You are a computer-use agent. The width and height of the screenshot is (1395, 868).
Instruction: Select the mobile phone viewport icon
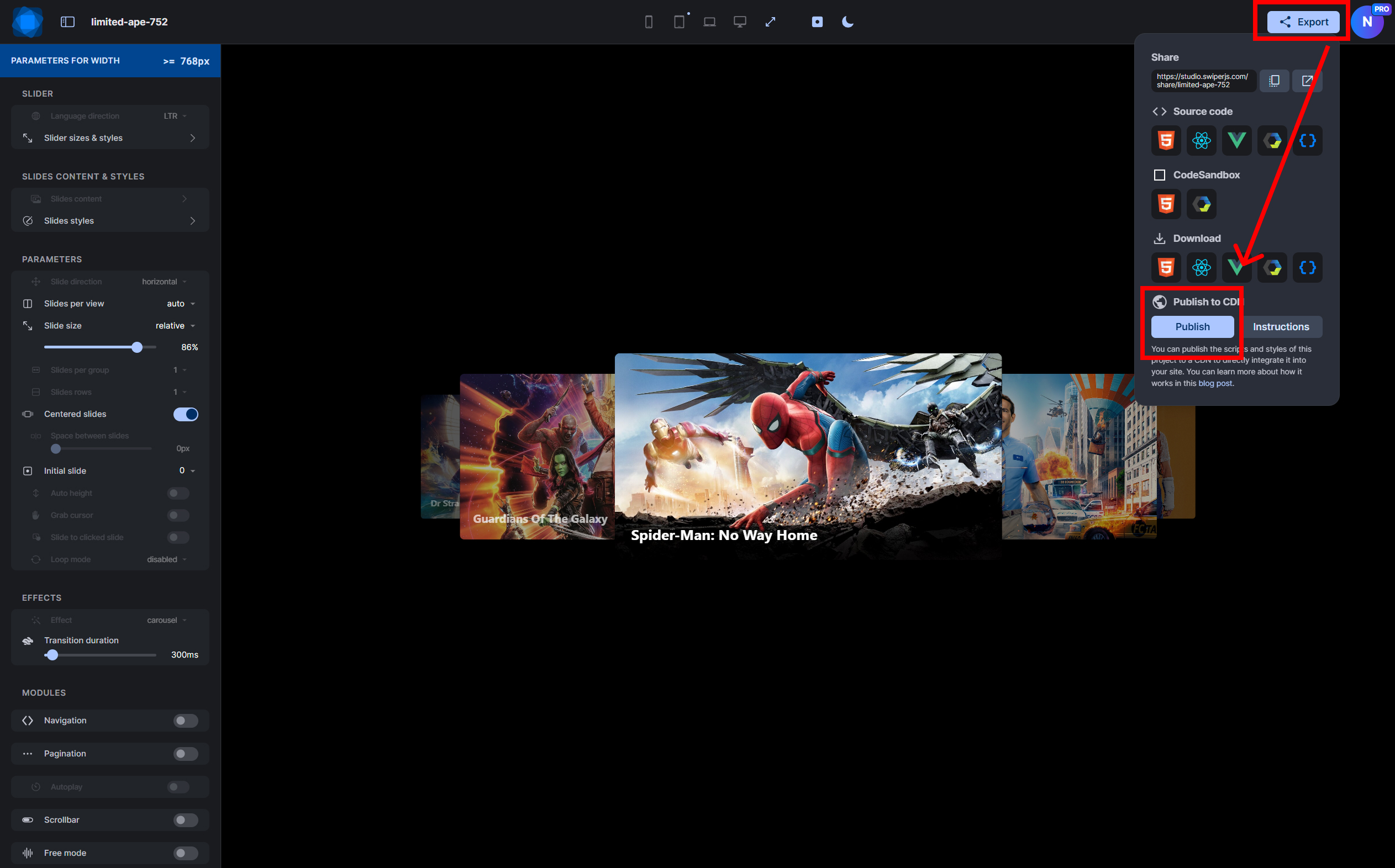coord(649,22)
